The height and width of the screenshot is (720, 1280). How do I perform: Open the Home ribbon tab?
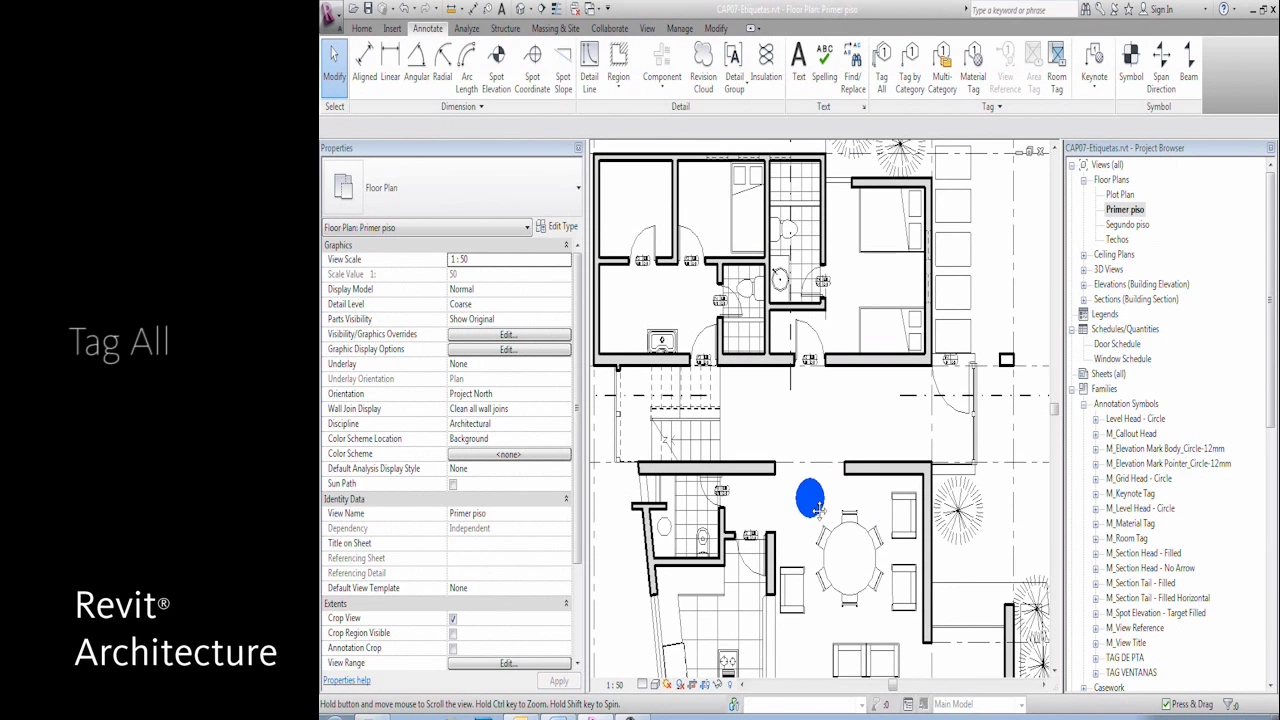click(x=361, y=29)
